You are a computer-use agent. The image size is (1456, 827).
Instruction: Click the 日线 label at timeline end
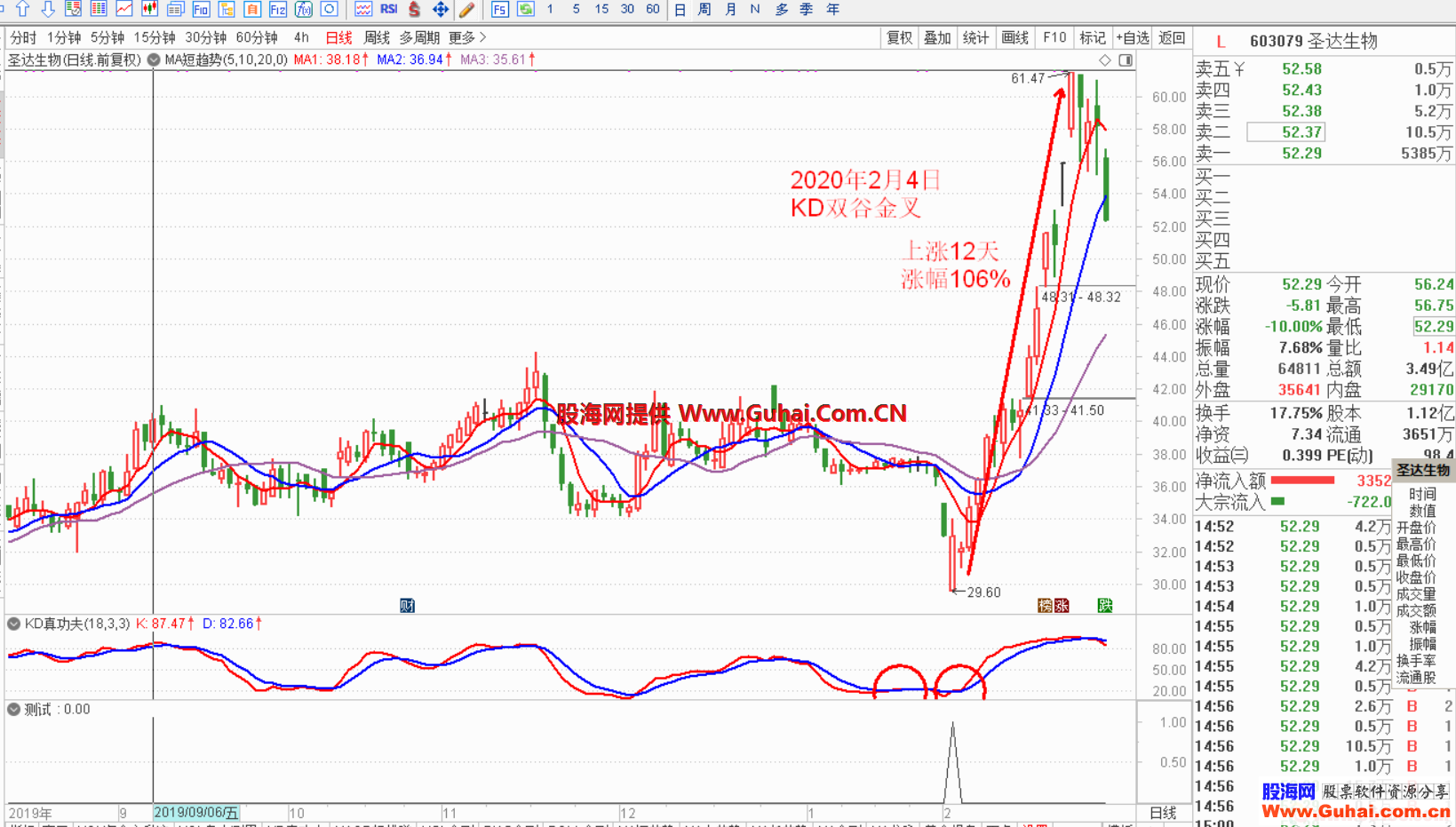pos(1163,813)
